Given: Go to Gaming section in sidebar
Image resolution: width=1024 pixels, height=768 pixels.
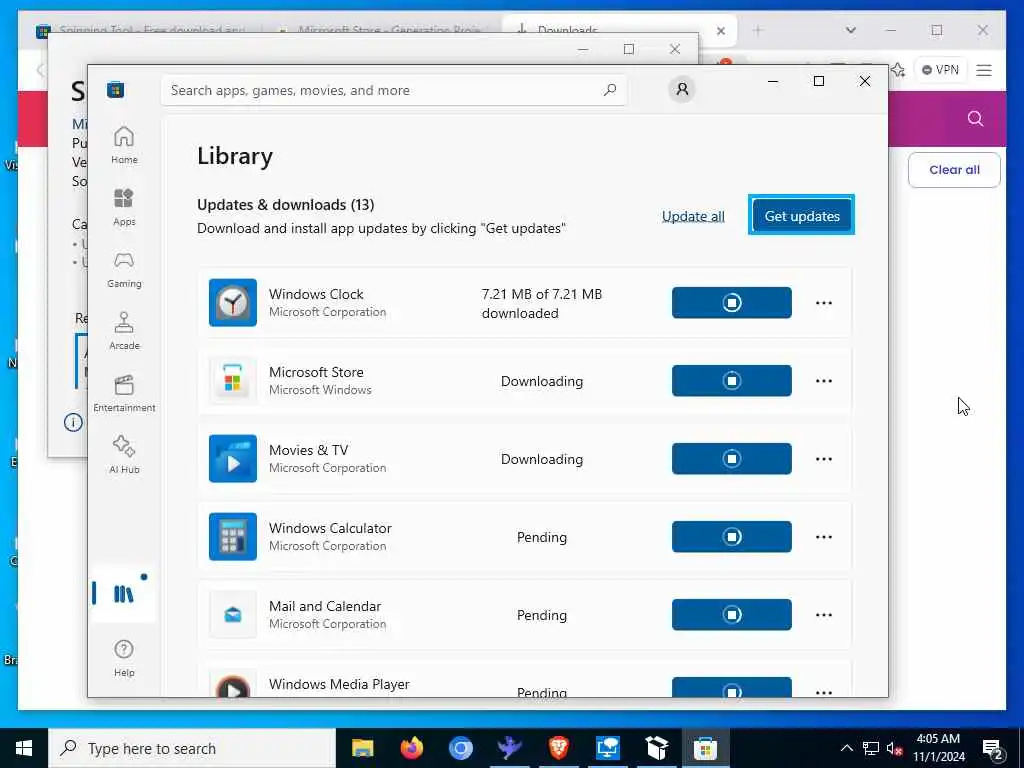Looking at the screenshot, I should click(124, 269).
